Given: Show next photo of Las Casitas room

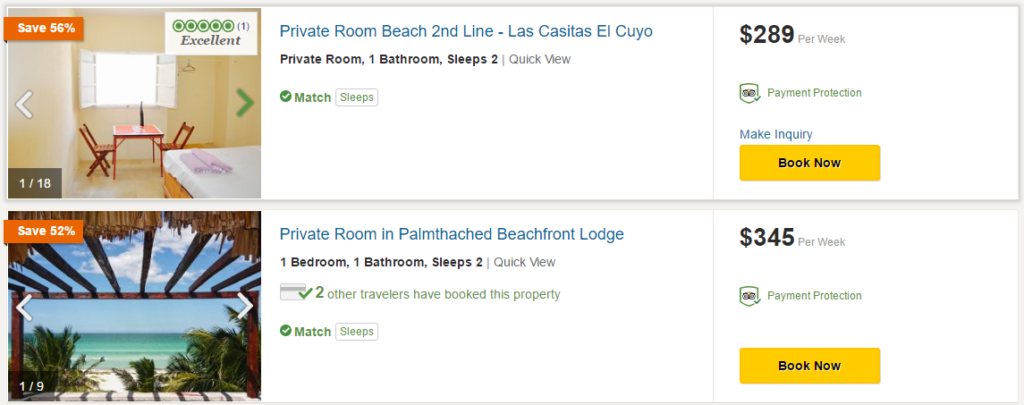Looking at the screenshot, I should 244,102.
